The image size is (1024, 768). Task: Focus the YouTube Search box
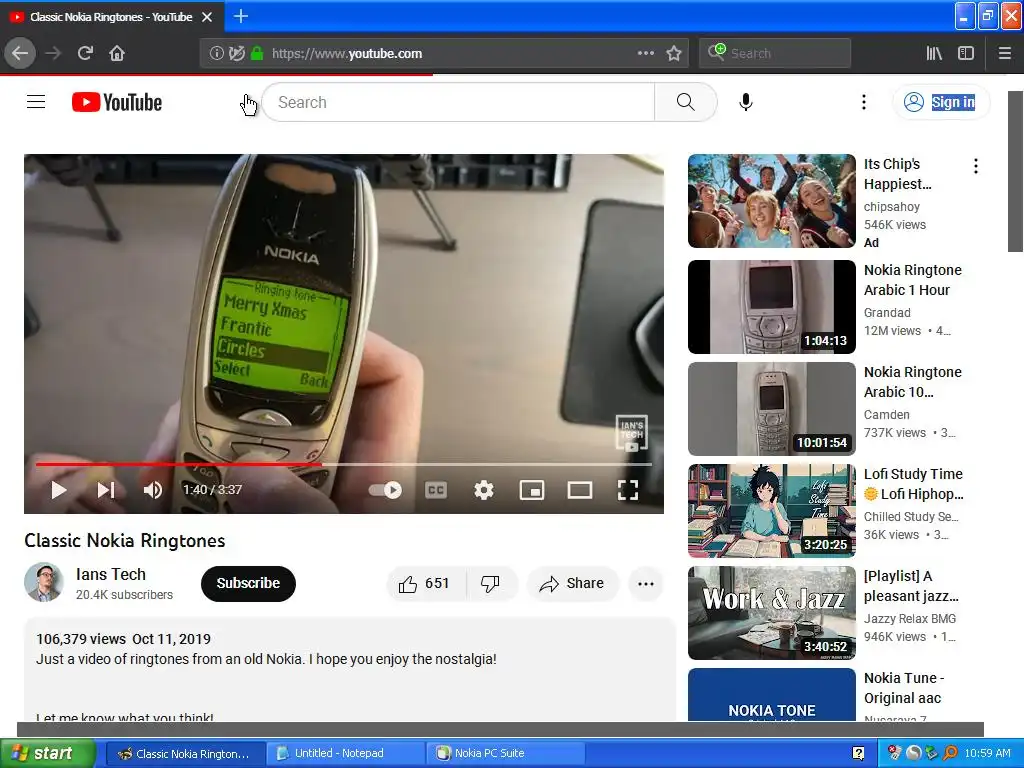[458, 102]
